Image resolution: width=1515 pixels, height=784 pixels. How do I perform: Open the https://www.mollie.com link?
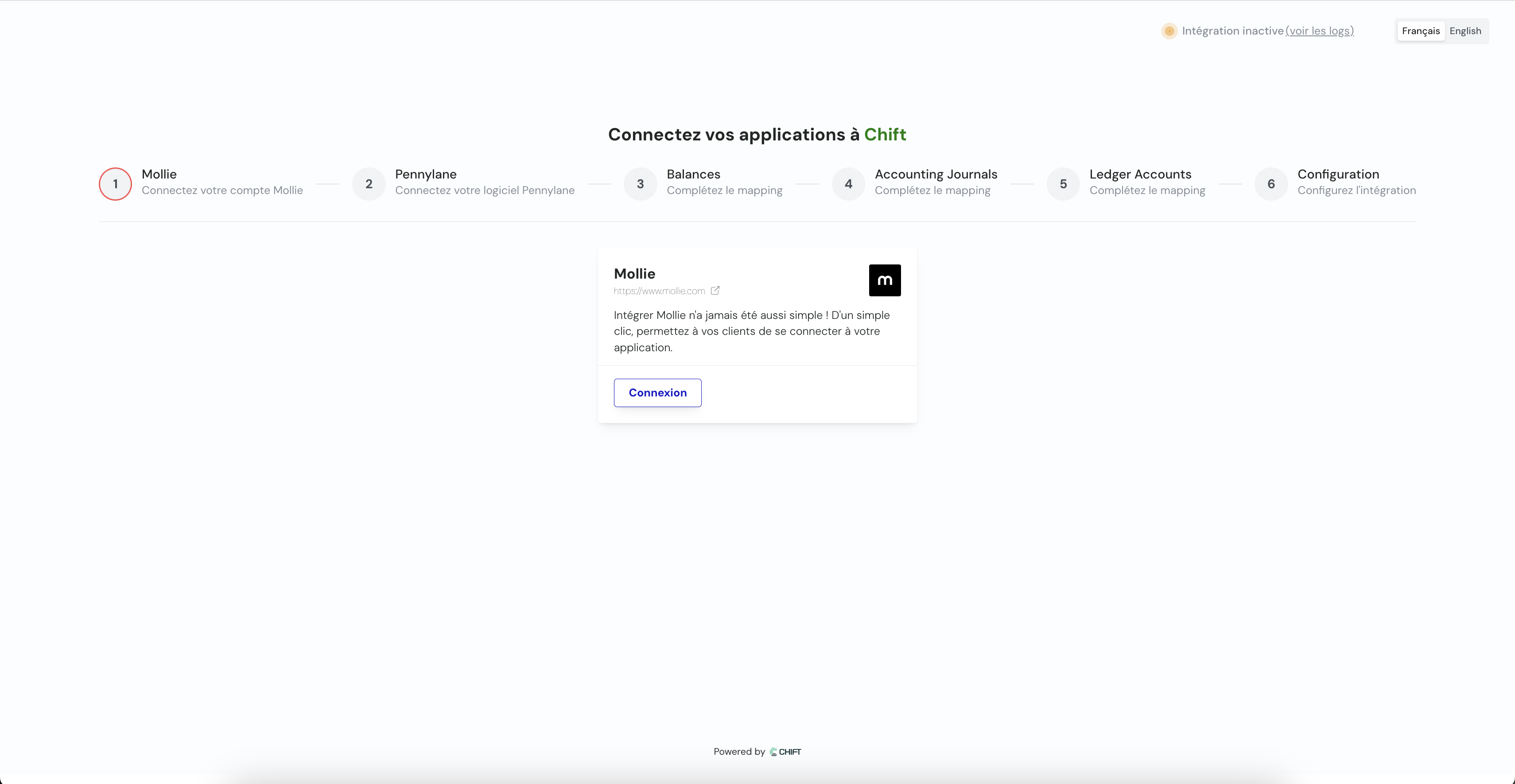pyautogui.click(x=659, y=291)
